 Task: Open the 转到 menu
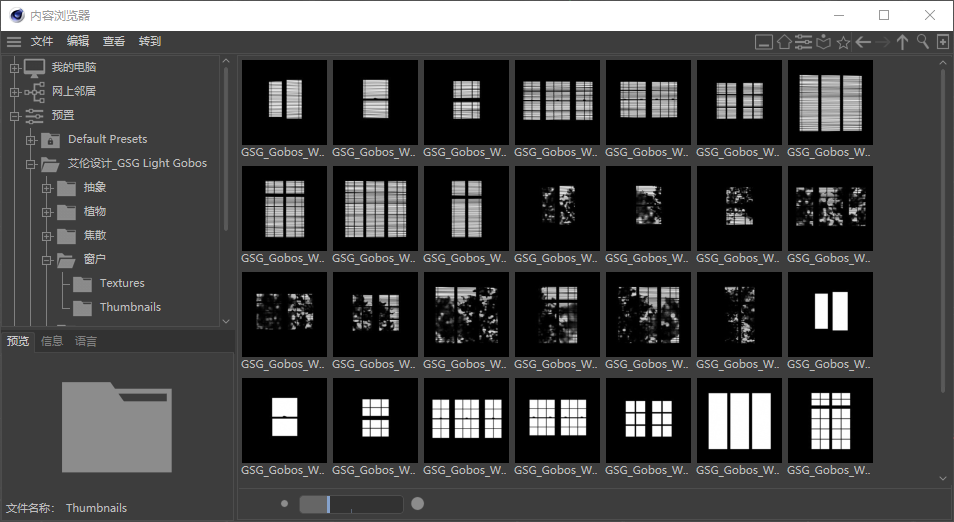150,41
